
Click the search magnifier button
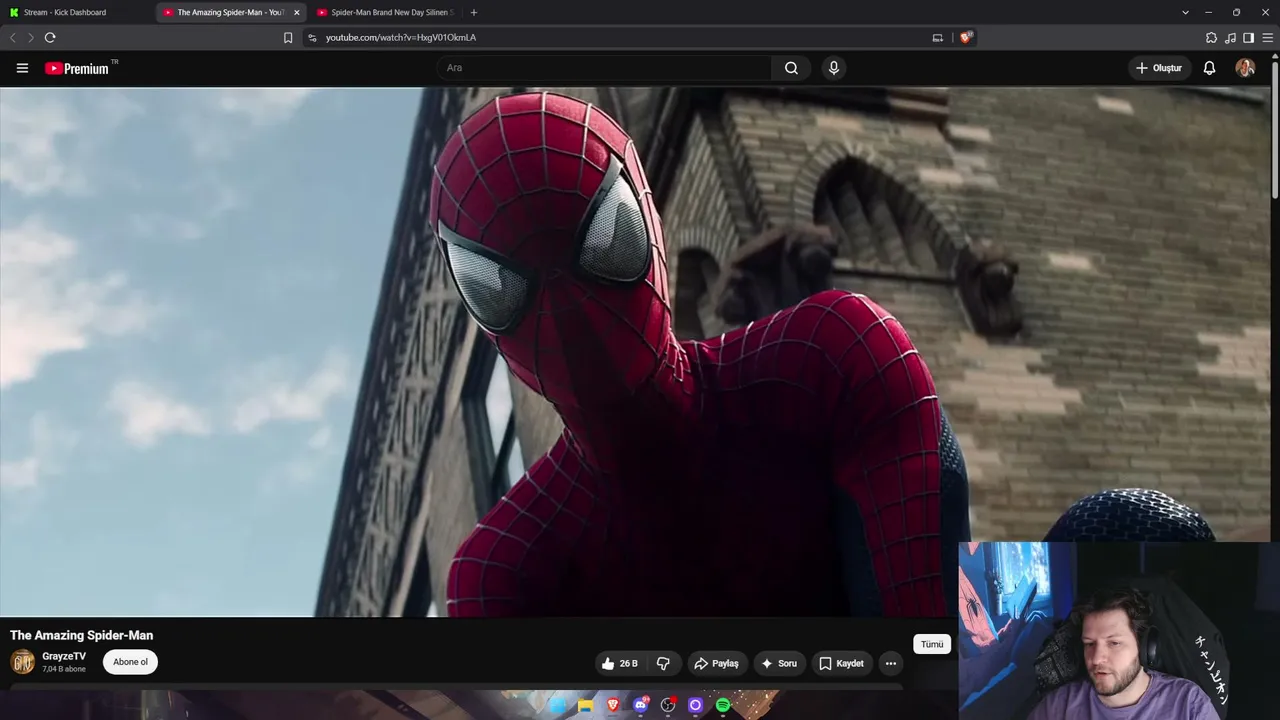[791, 68]
